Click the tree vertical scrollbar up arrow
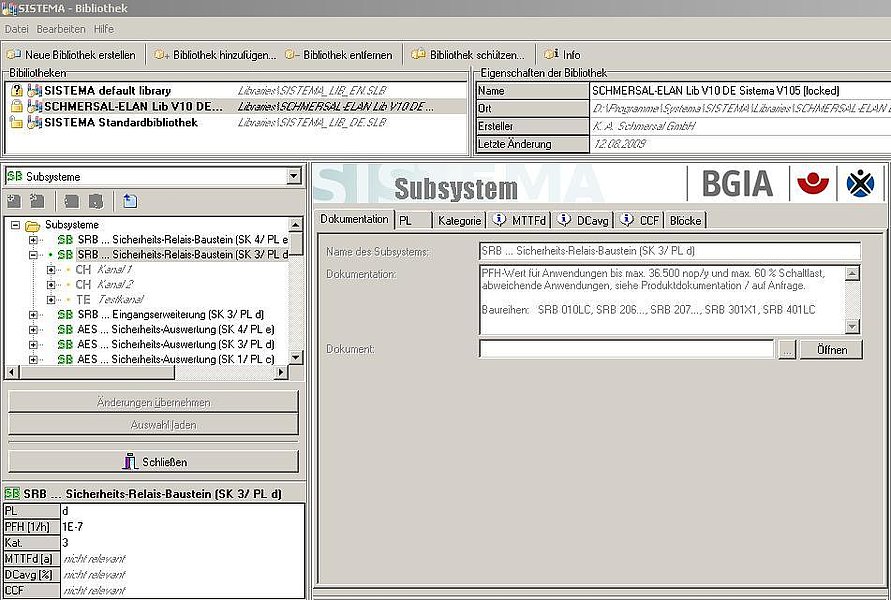The width and height of the screenshot is (891, 600). pyautogui.click(x=295, y=225)
